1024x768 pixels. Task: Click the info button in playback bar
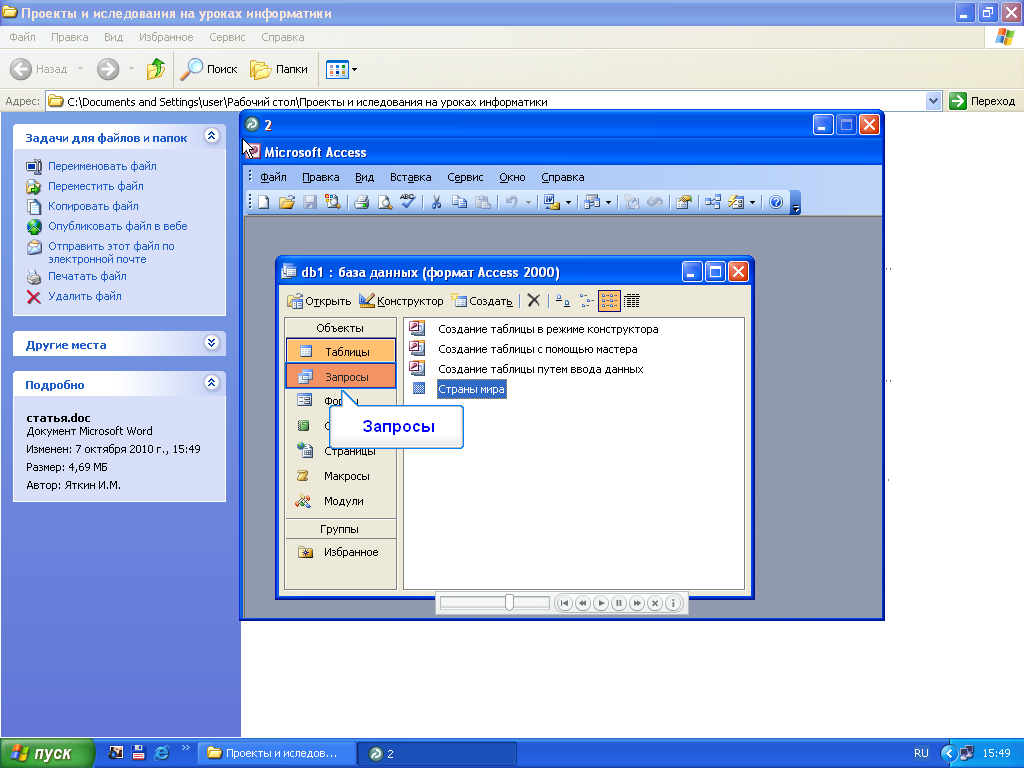tap(673, 603)
